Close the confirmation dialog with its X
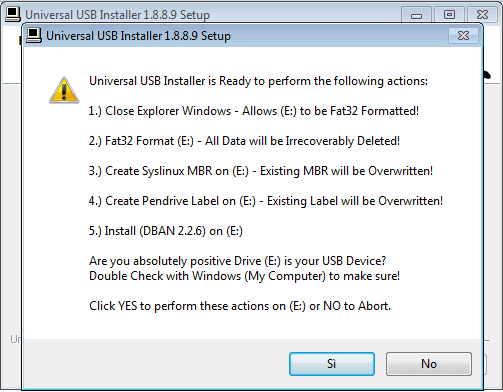The width and height of the screenshot is (503, 392). click(463, 35)
